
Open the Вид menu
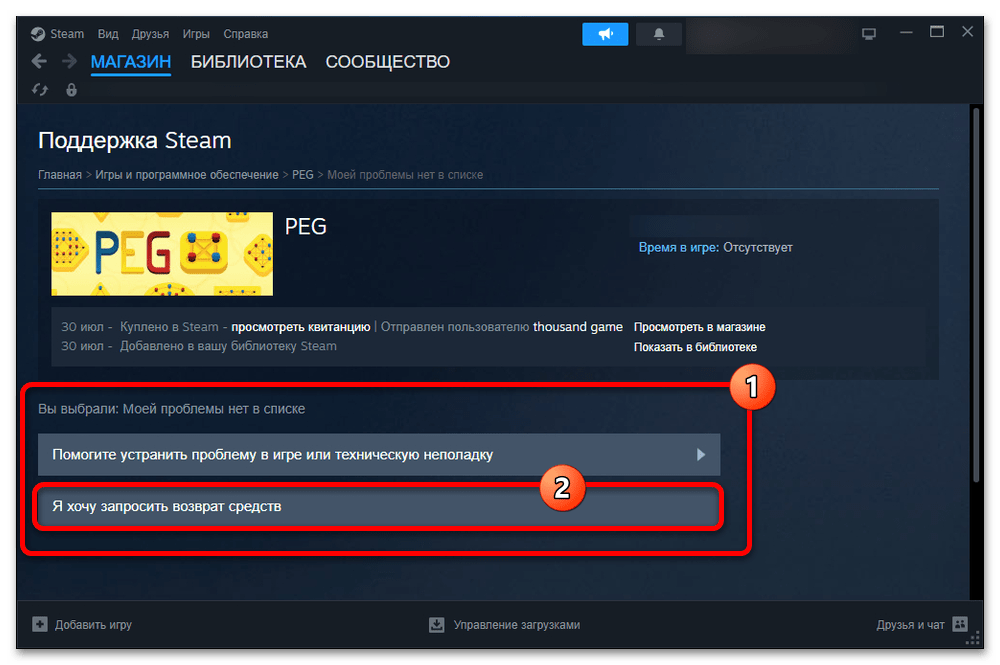(x=108, y=34)
